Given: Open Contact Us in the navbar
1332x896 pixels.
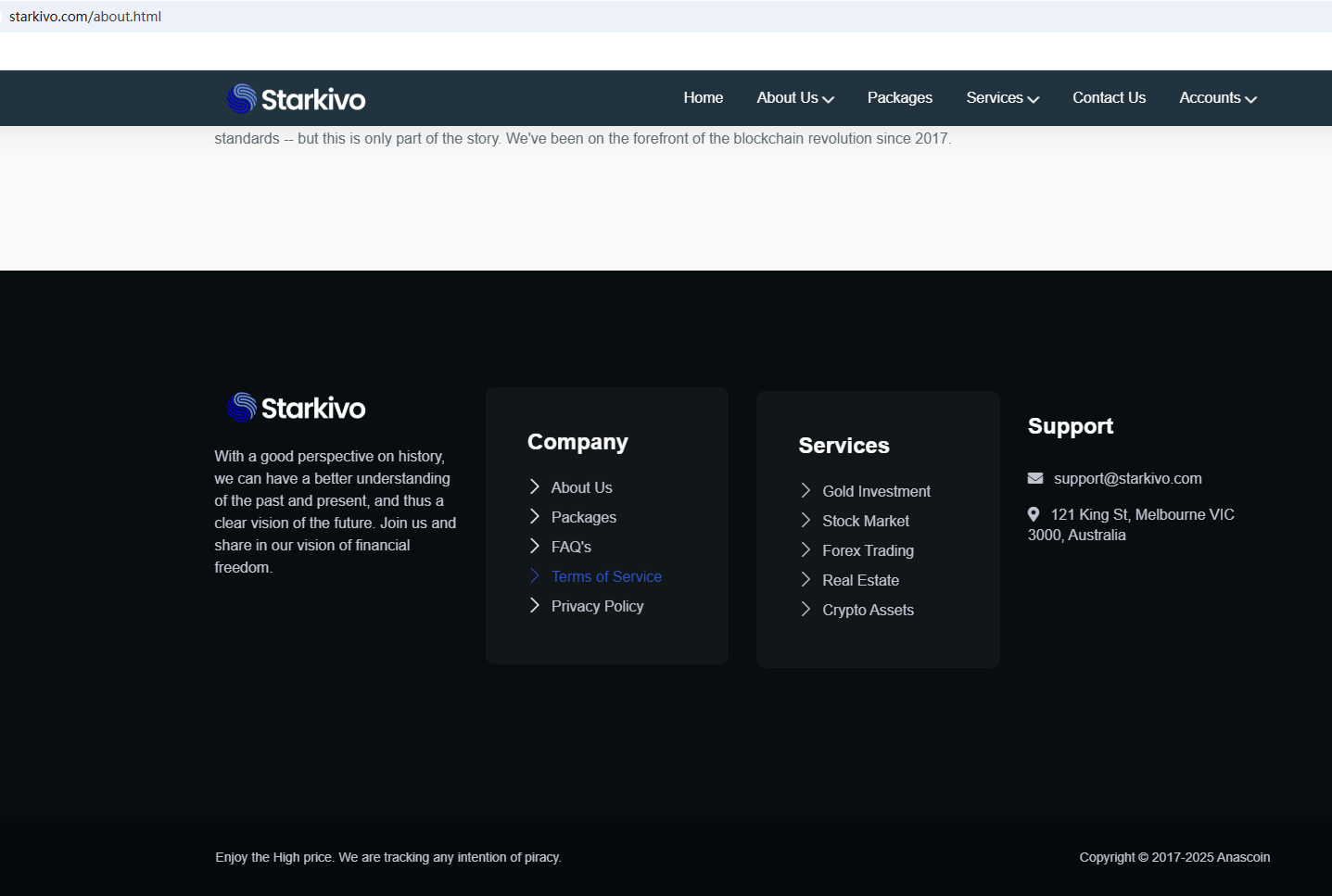Looking at the screenshot, I should pyautogui.click(x=1109, y=98).
